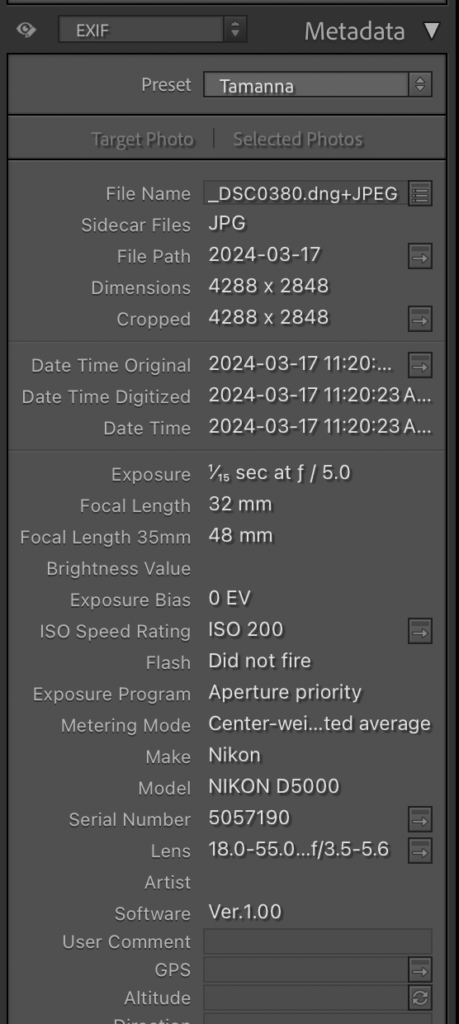Click the Date Time Original arrow icon
This screenshot has width=459, height=1024.
tap(420, 366)
